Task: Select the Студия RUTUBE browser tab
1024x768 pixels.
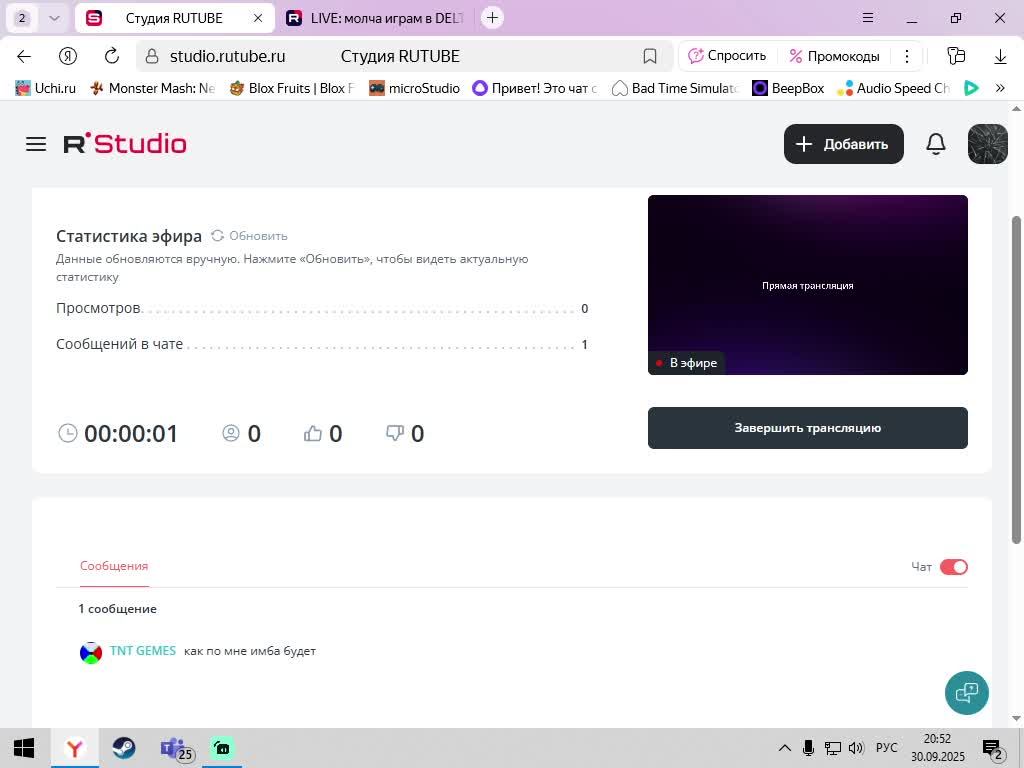Action: pos(172,18)
